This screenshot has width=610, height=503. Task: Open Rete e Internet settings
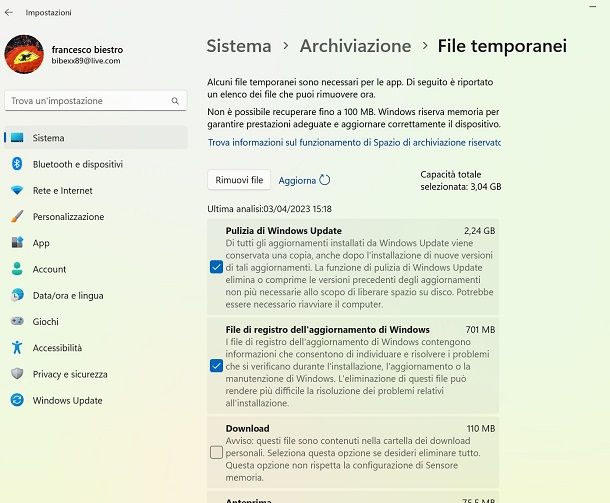pos(96,190)
